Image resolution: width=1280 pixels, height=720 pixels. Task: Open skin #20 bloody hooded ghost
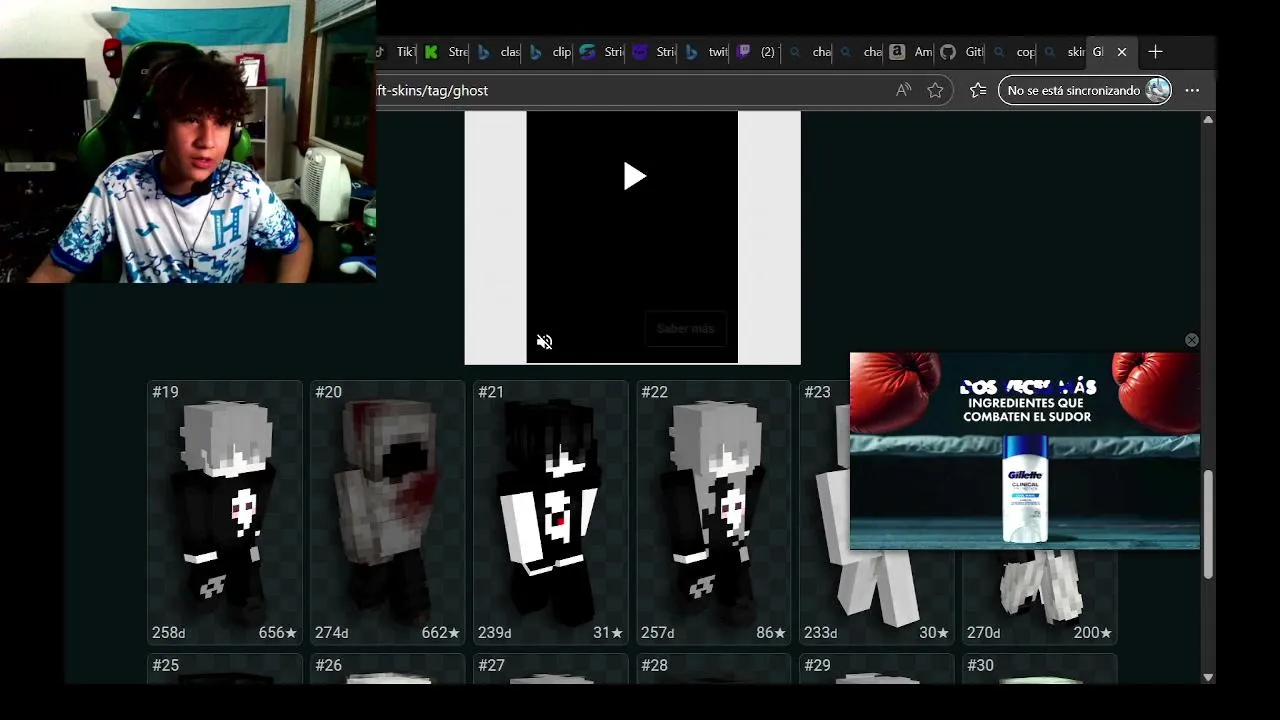[388, 513]
